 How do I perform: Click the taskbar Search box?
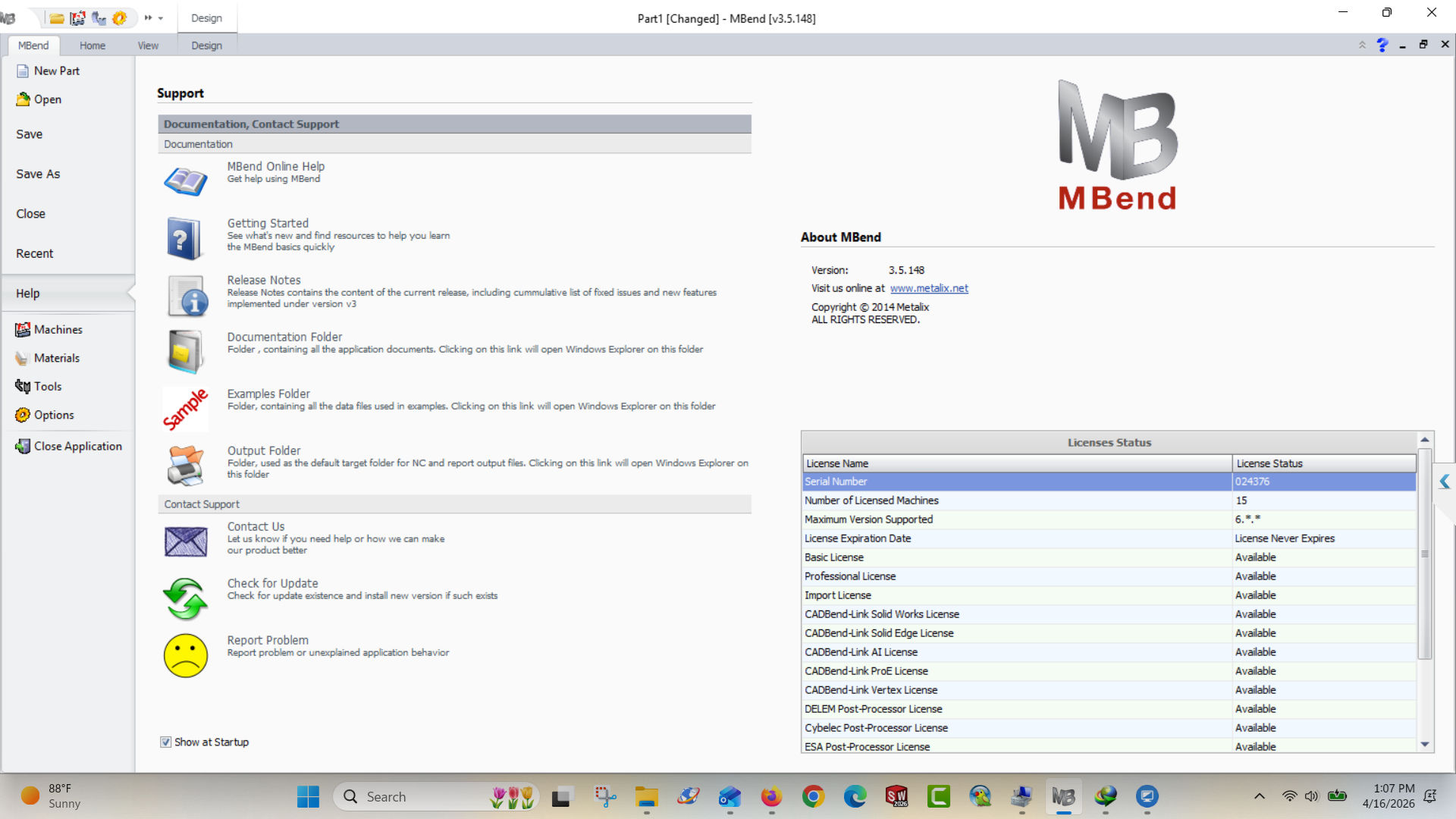tap(436, 797)
